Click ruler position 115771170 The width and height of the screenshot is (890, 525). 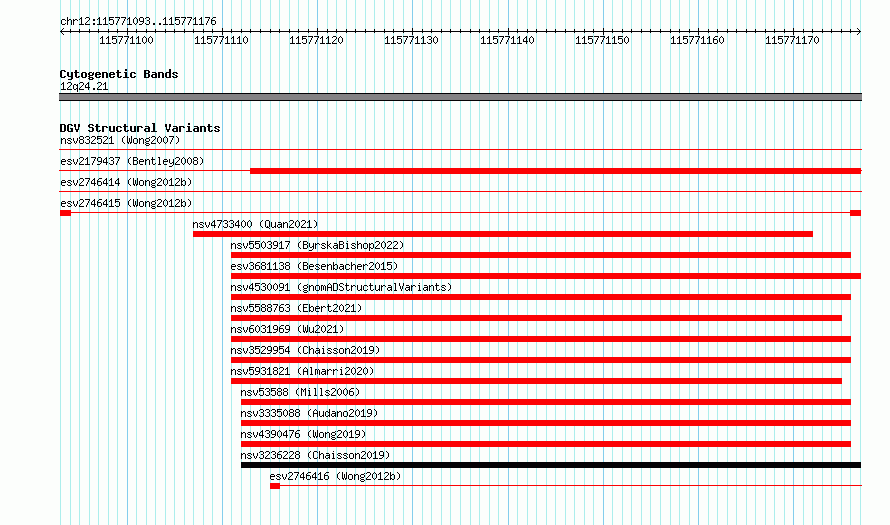click(792, 40)
